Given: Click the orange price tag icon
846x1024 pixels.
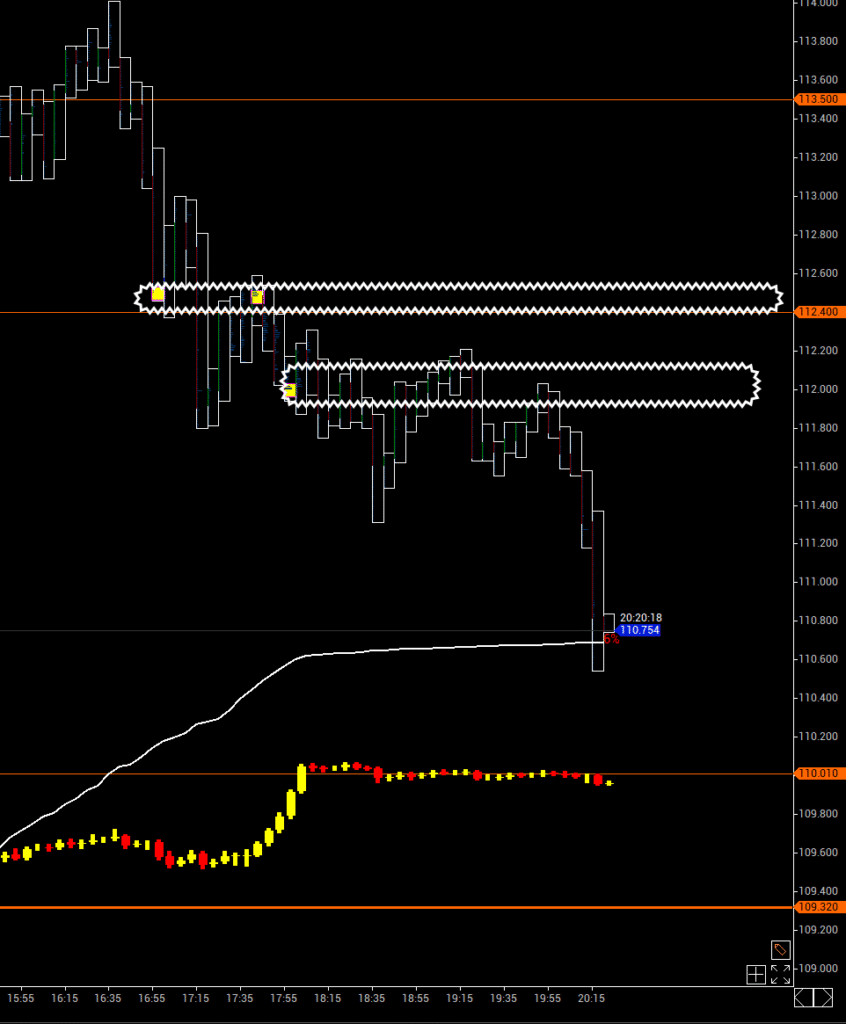Looking at the screenshot, I should 780,950.
